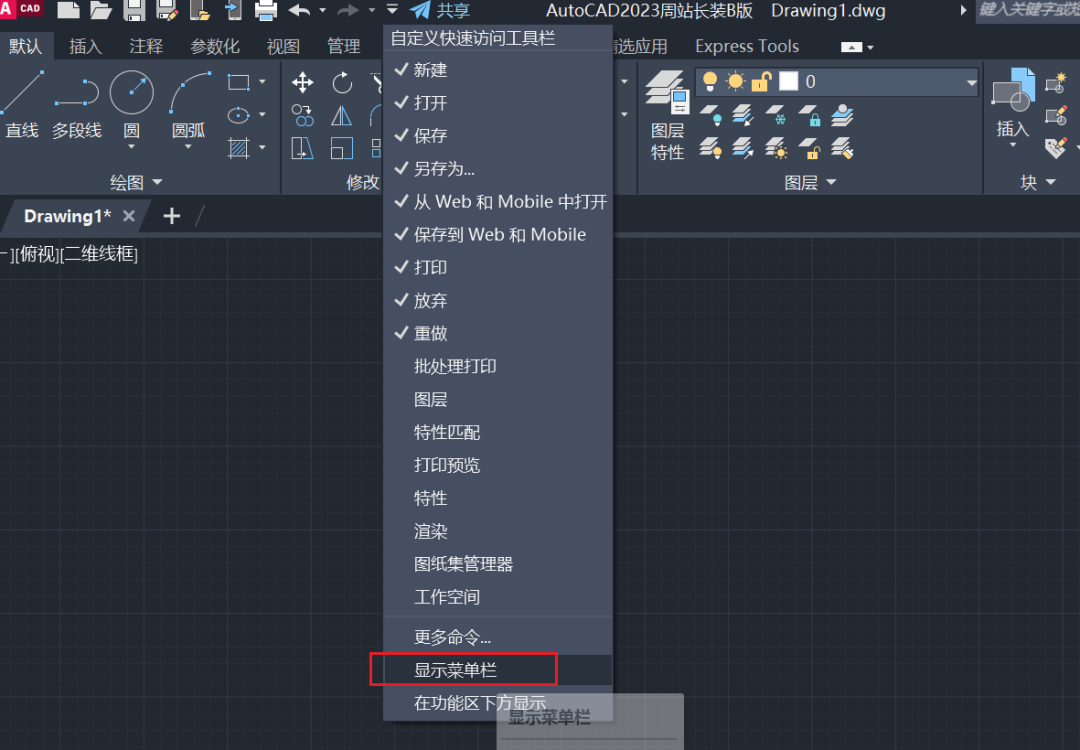This screenshot has width=1080, height=750.
Task: Select 特性匹配 in the customize menu
Action: 498,433
